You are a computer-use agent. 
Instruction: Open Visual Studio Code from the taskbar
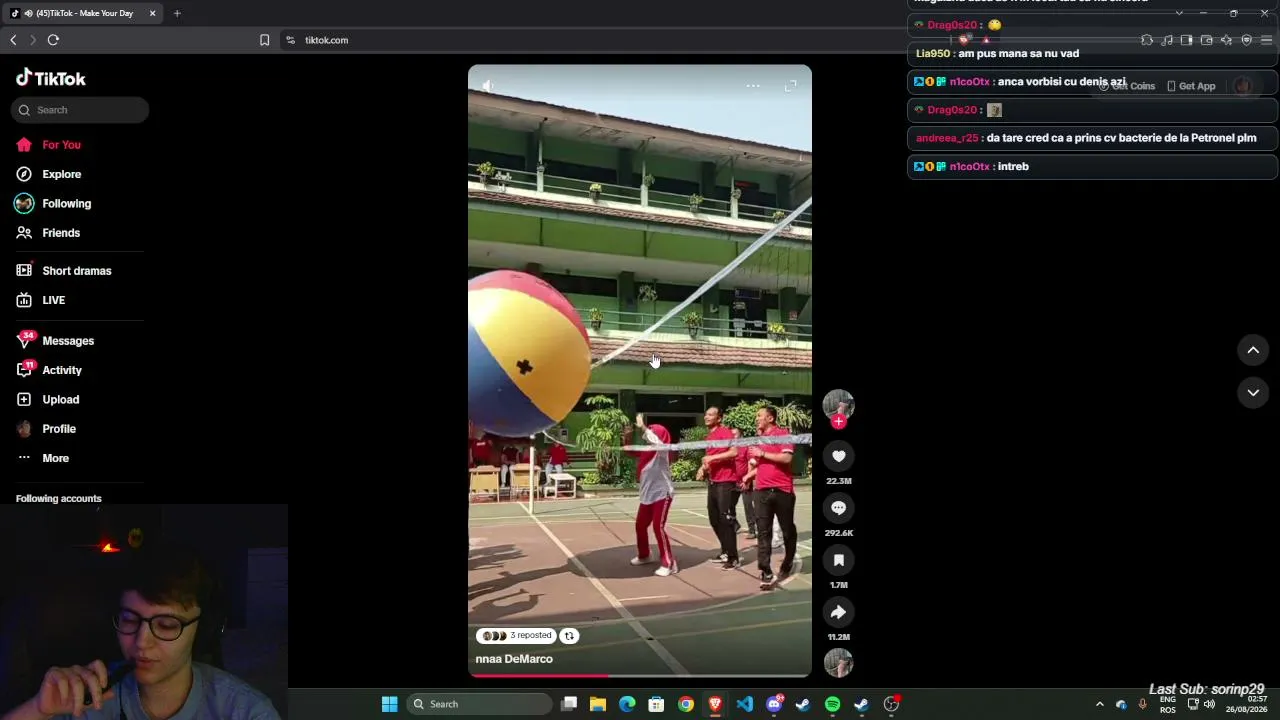click(x=744, y=704)
